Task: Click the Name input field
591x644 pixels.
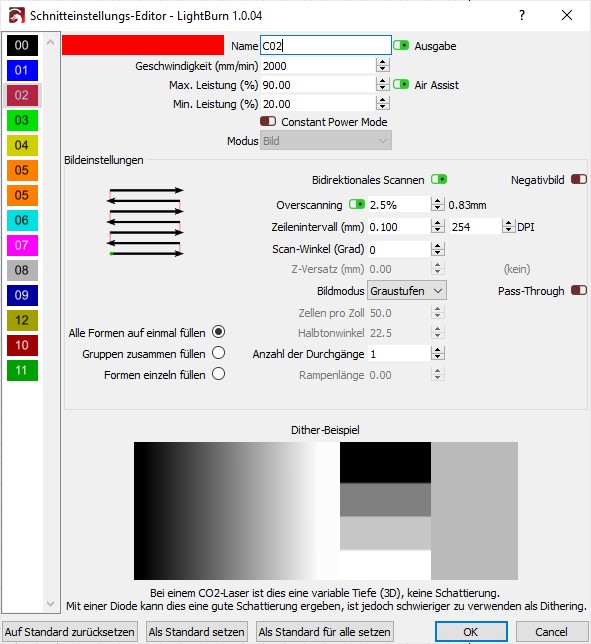Action: [326, 46]
